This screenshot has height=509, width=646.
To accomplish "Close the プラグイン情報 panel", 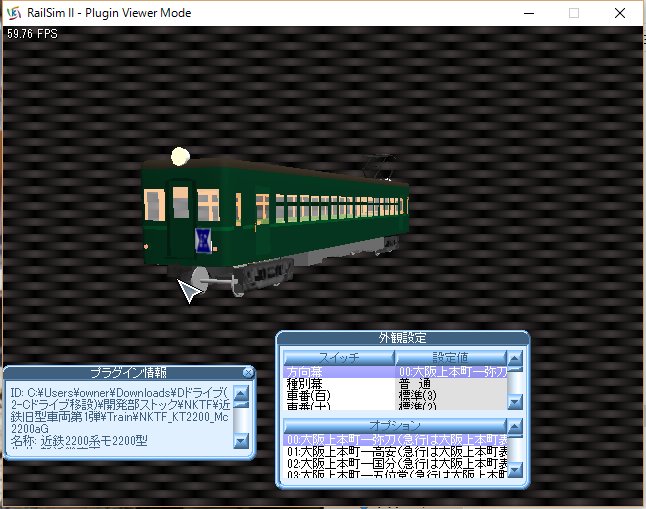I will coord(248,373).
